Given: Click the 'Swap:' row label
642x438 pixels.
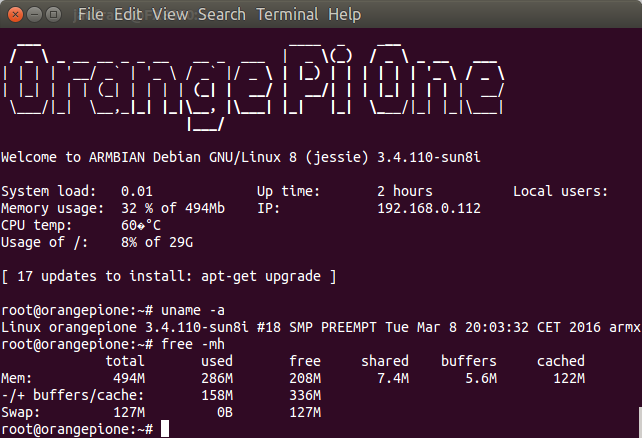Looking at the screenshot, I should (20, 412).
